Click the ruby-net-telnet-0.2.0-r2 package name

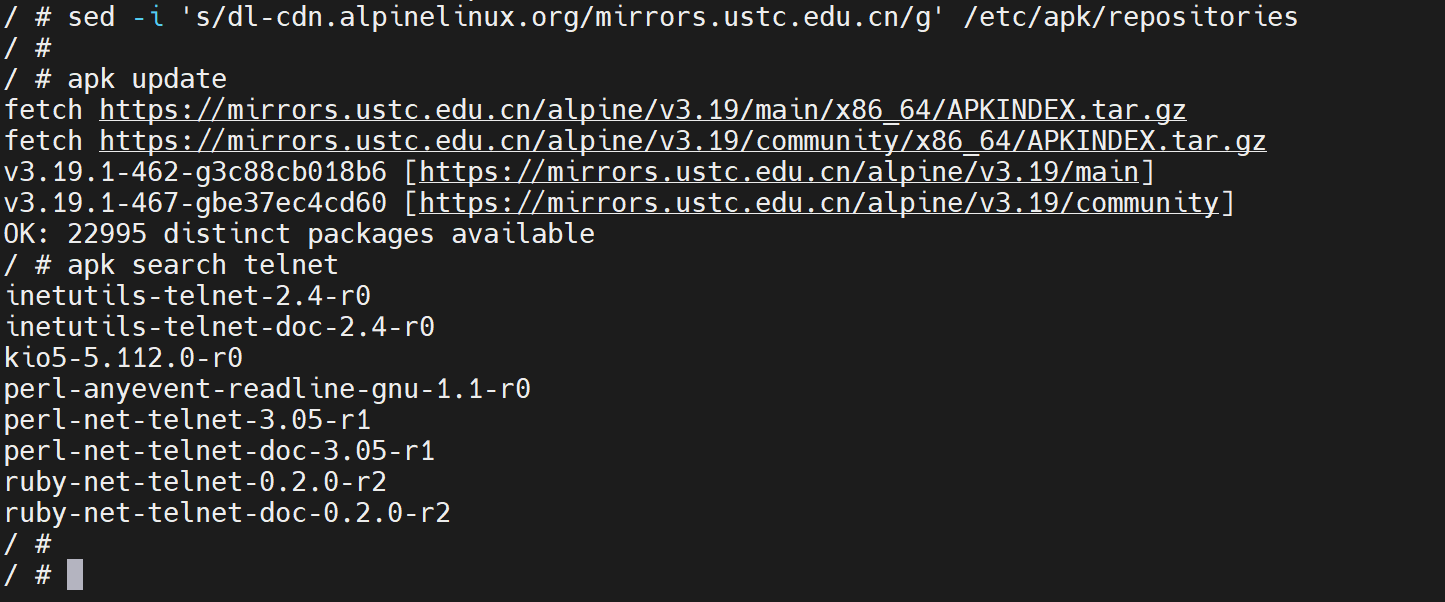coord(196,482)
